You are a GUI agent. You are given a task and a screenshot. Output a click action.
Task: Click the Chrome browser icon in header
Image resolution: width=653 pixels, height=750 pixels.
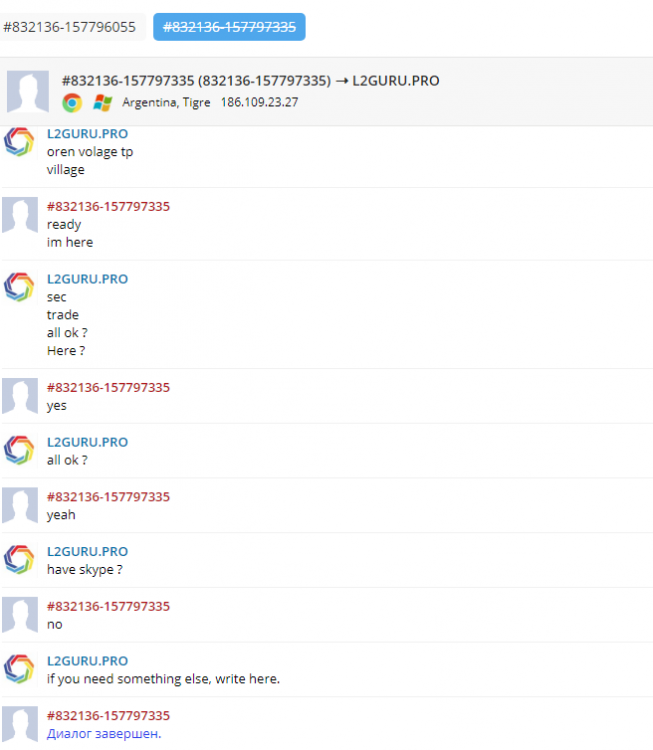pos(72,102)
